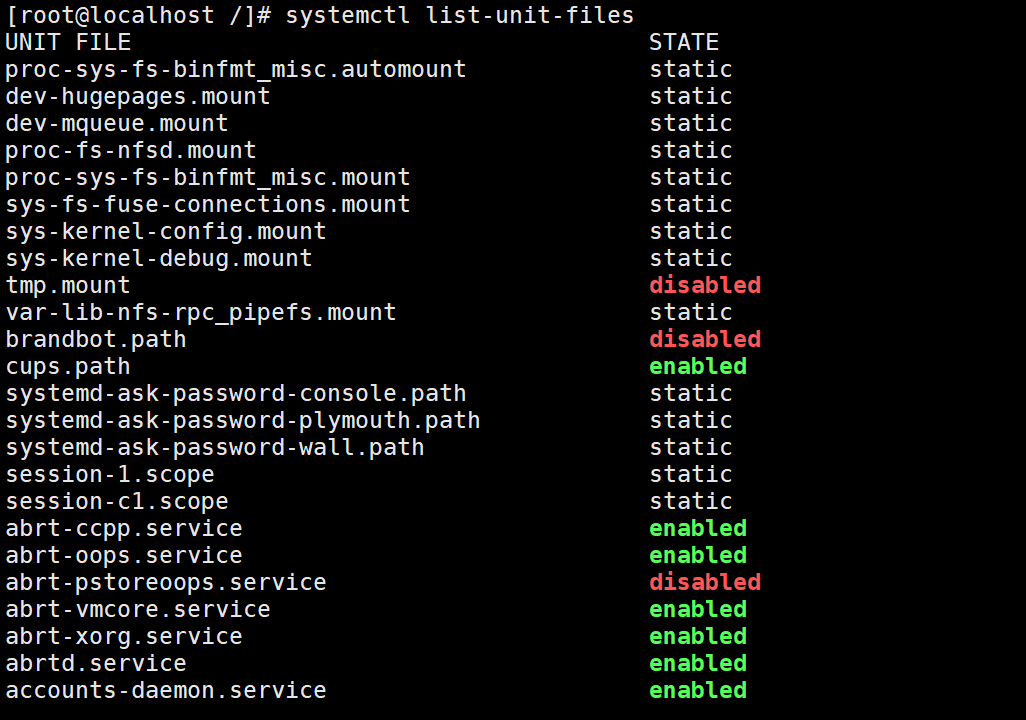Click the accounts-daemon.service unit name
This screenshot has width=1026, height=720.
click(166, 690)
